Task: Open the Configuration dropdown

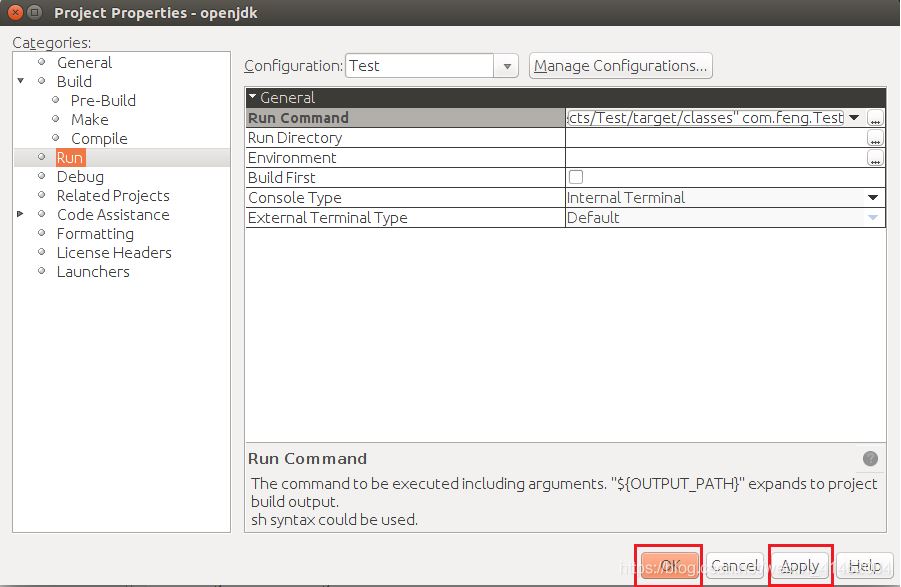Action: coord(508,66)
